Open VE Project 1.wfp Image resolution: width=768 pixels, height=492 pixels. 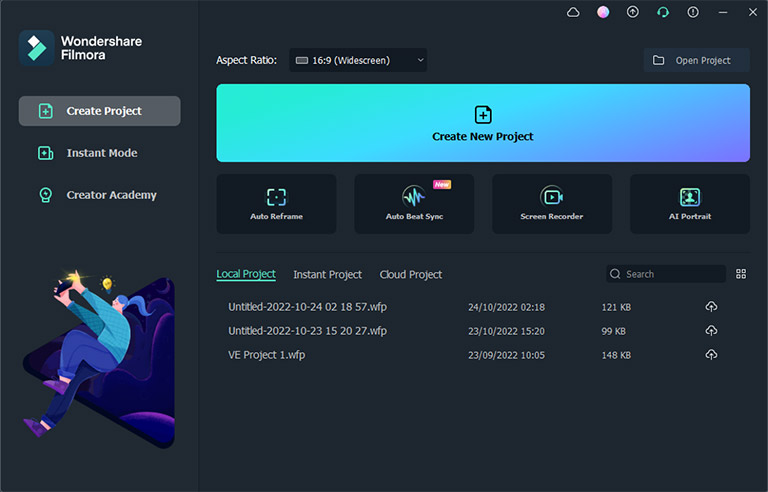click(x=266, y=355)
